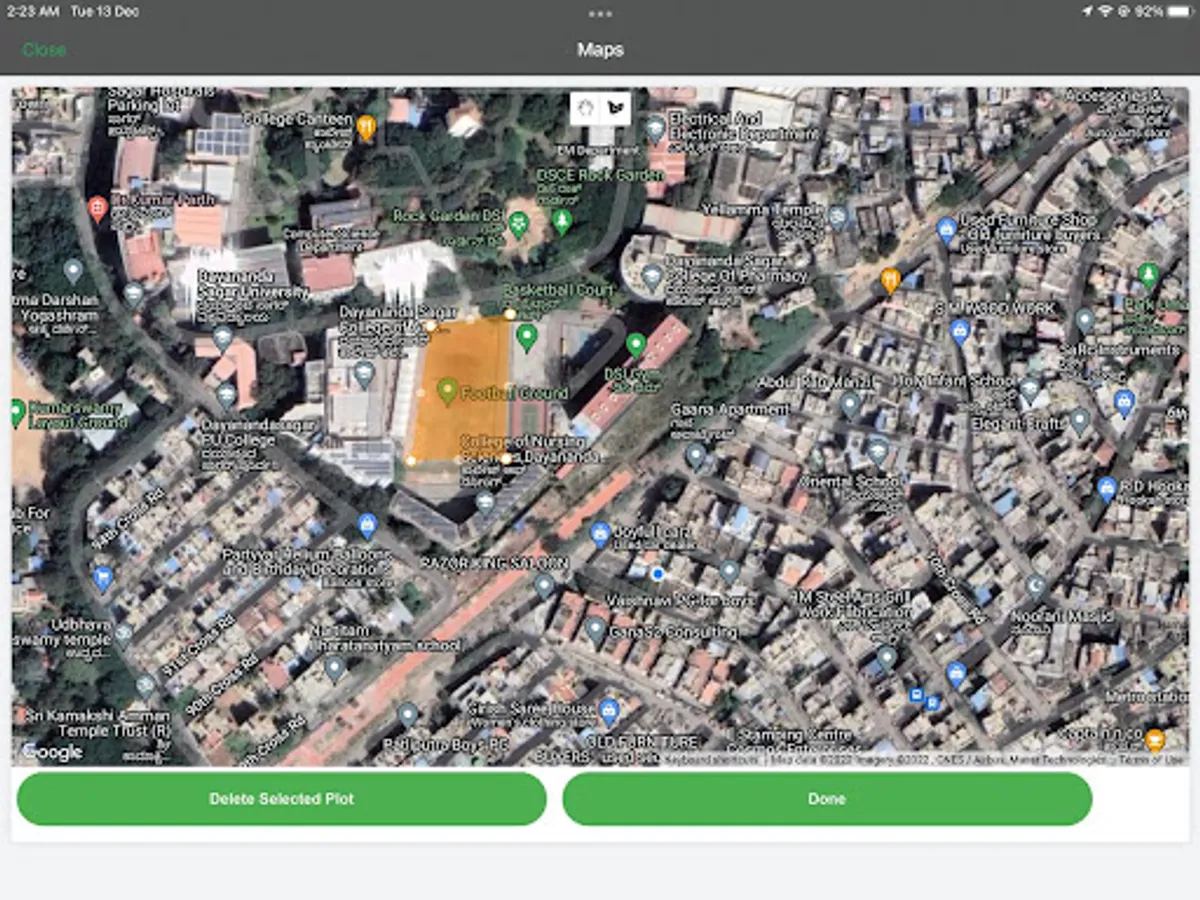
Task: Tap the Oriental School marker
Action: tap(877, 450)
